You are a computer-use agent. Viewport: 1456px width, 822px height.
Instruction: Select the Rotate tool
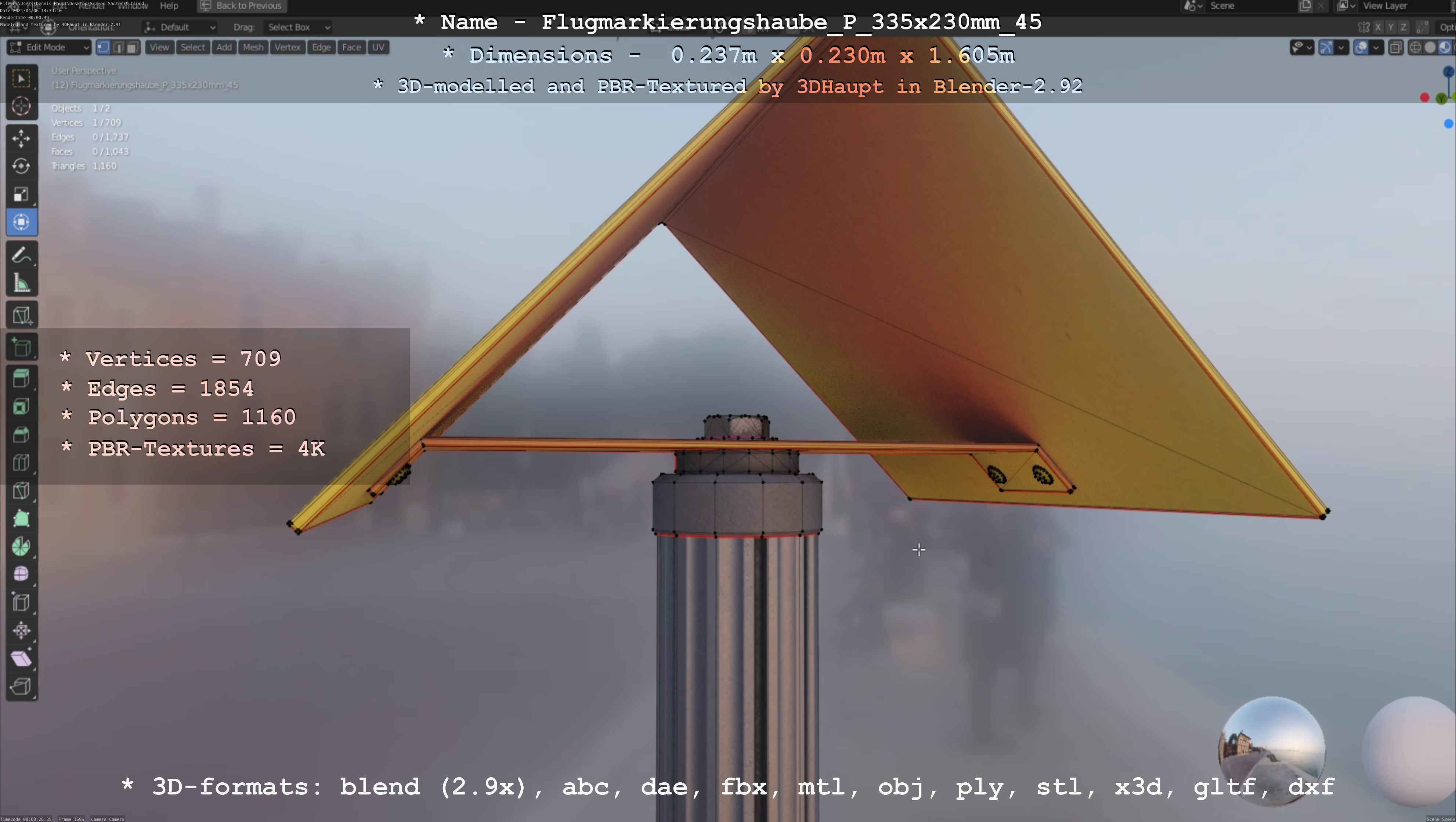[x=21, y=166]
